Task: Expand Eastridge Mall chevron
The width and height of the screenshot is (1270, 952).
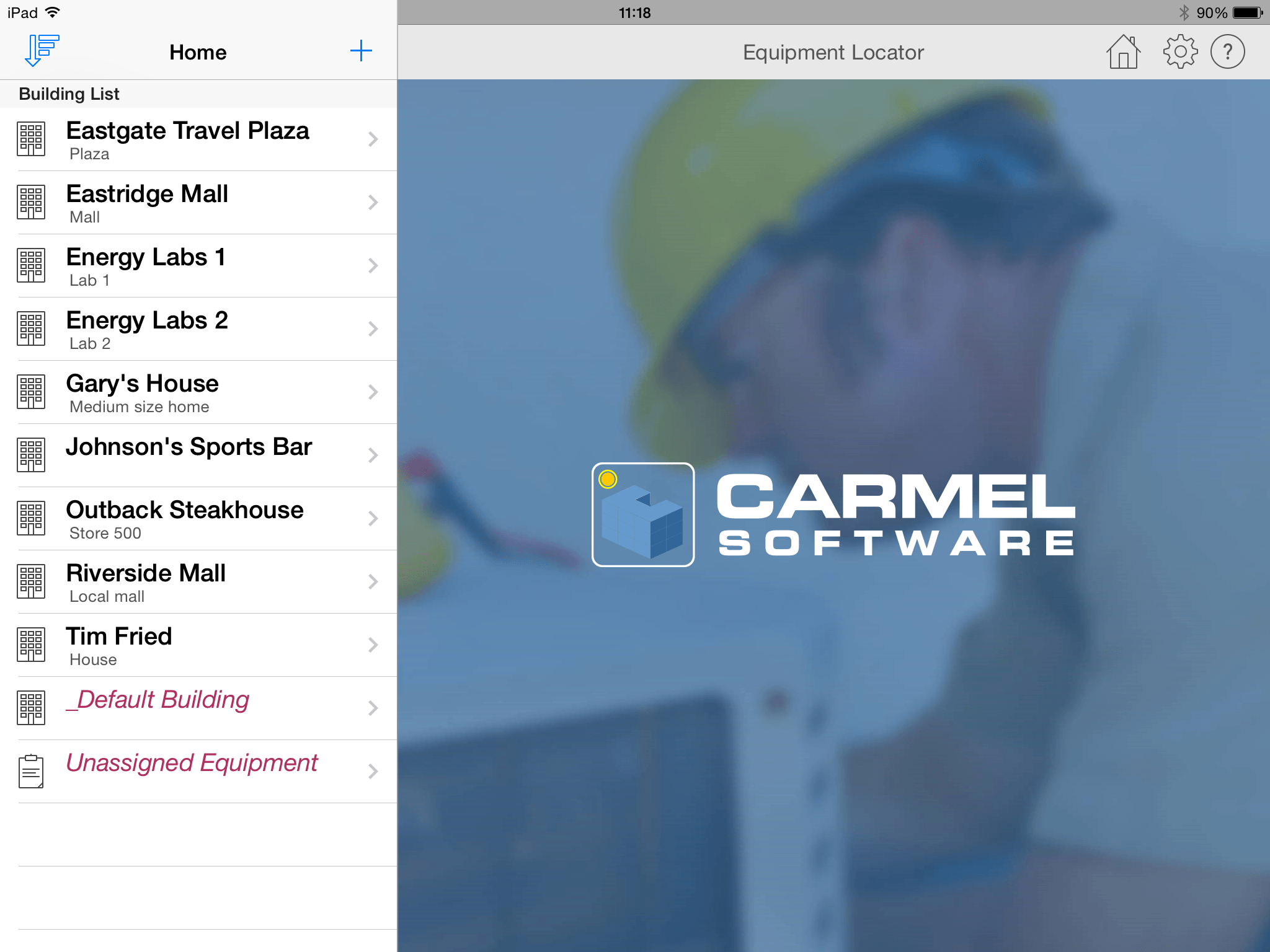Action: click(x=373, y=202)
